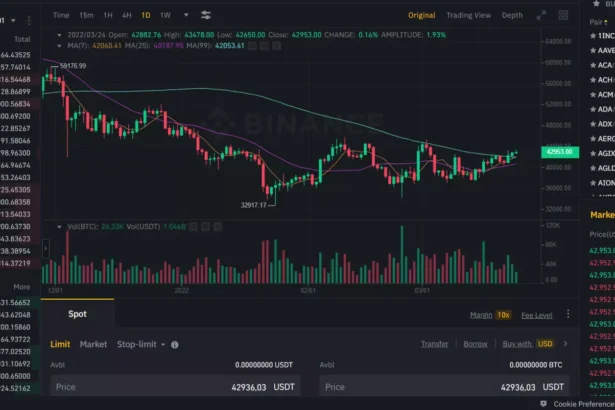Favorite the AAVE pair star
Screen dimensions: 615x410
point(593,50)
